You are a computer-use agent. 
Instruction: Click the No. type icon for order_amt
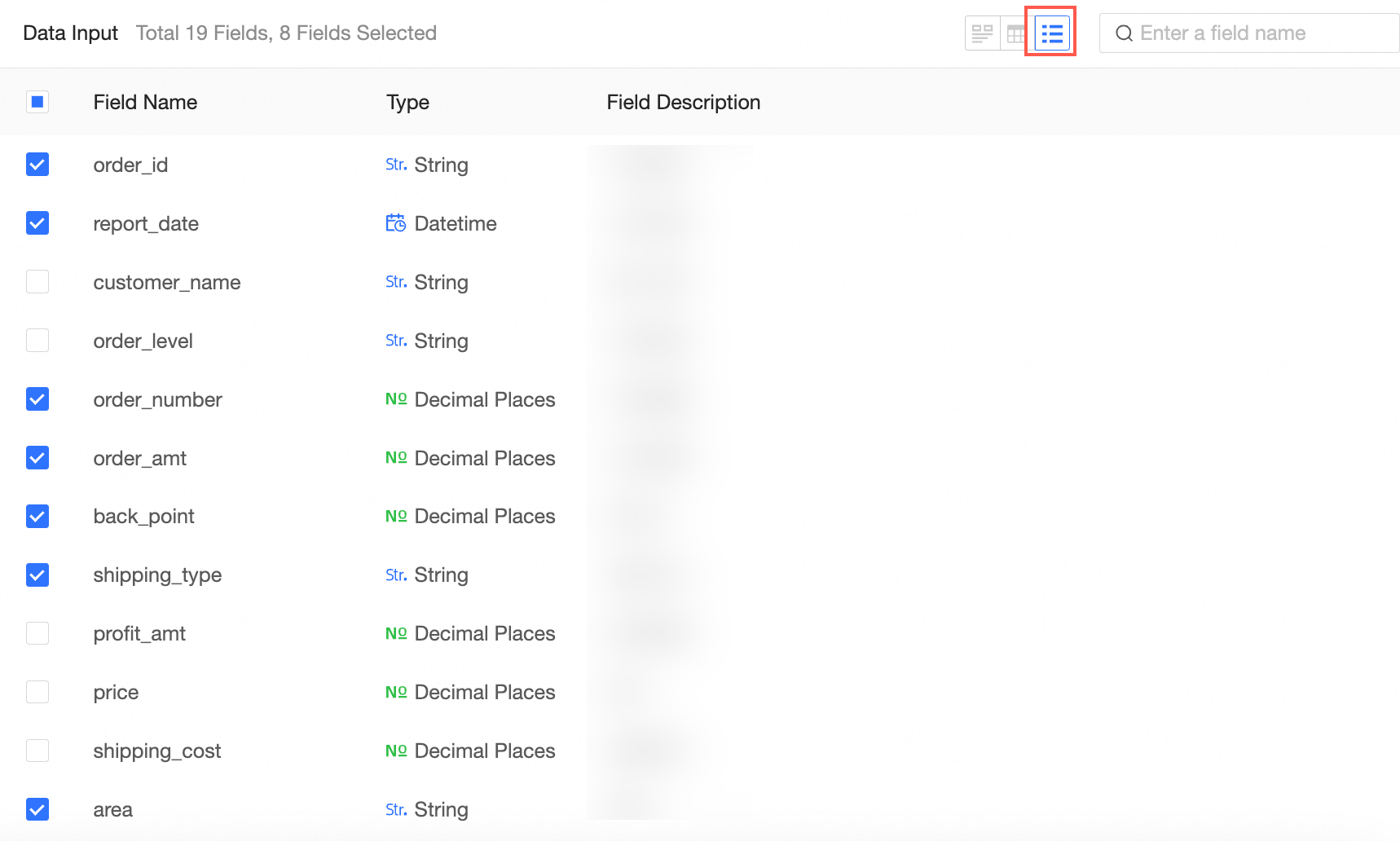[396, 458]
